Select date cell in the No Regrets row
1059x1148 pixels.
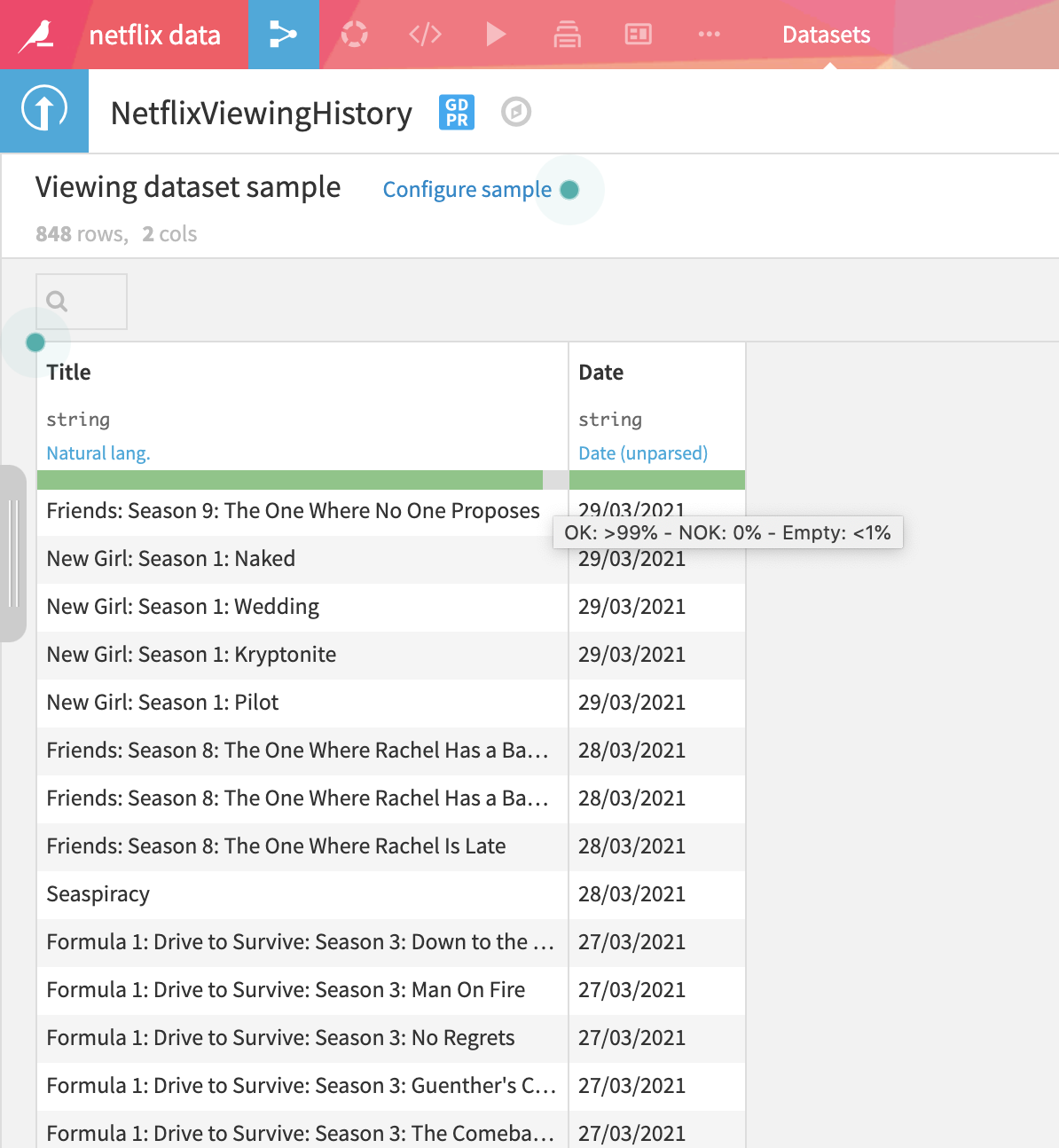tap(657, 1038)
